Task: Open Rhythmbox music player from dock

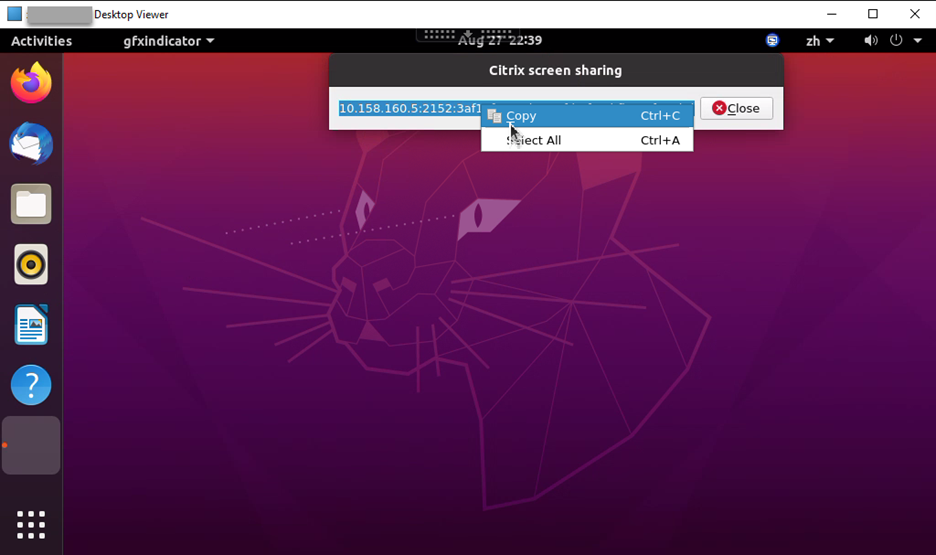Action: (x=31, y=264)
